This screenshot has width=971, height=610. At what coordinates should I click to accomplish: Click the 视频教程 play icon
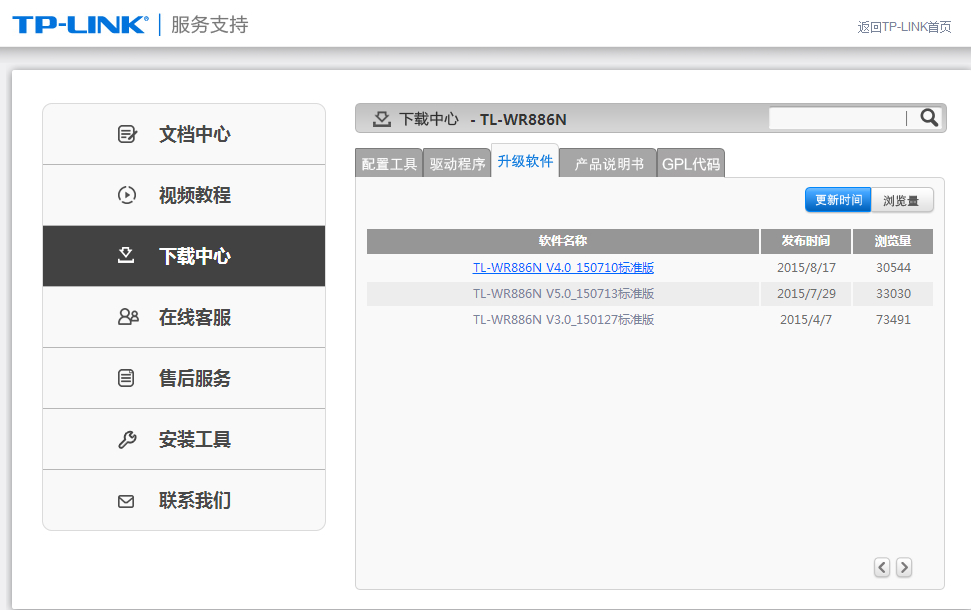coord(127,195)
